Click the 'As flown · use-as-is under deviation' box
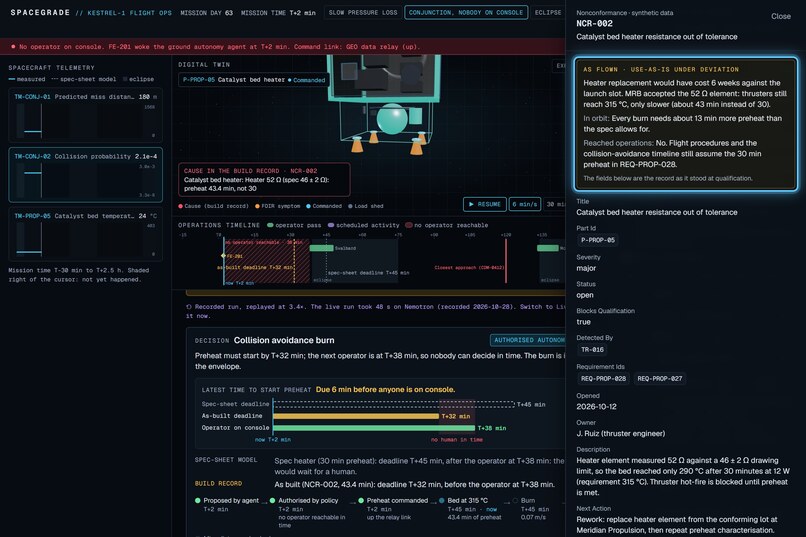The image size is (806, 537). (x=686, y=124)
